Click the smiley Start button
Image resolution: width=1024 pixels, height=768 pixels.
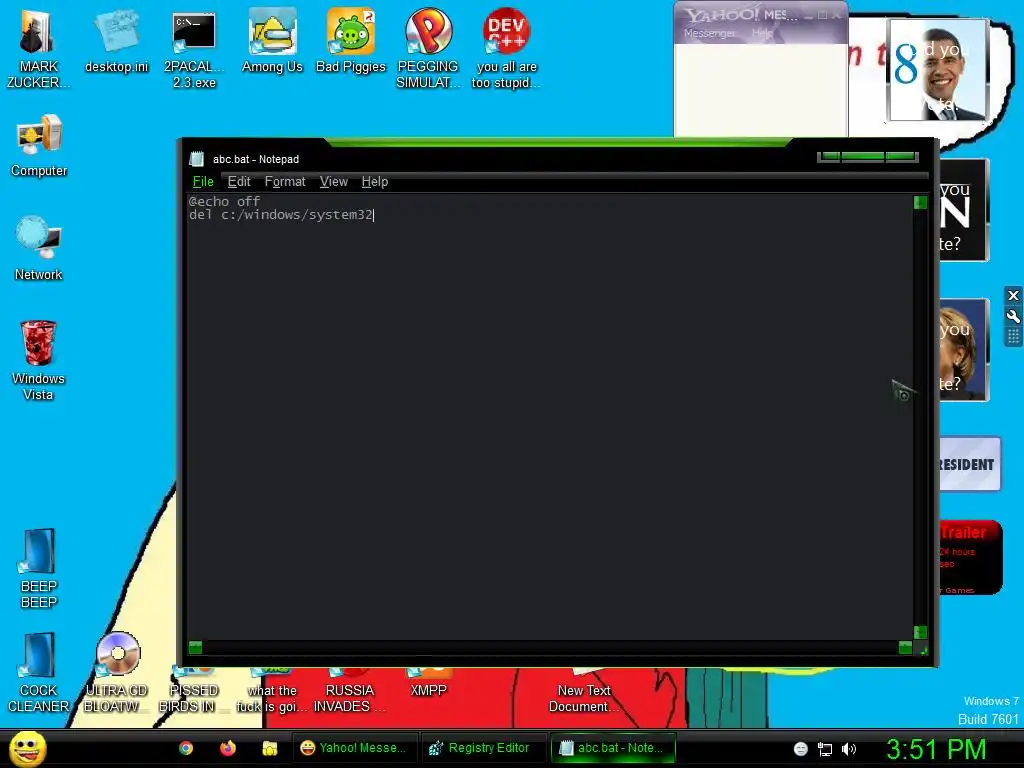pyautogui.click(x=27, y=748)
